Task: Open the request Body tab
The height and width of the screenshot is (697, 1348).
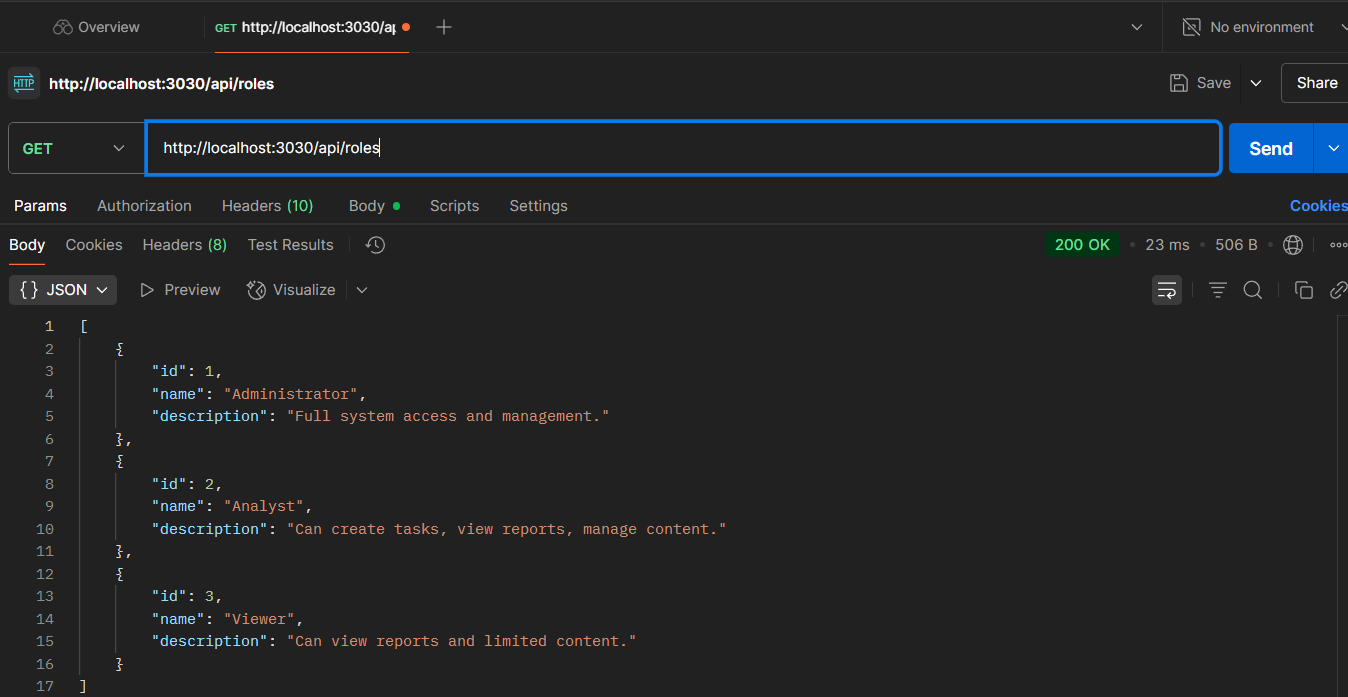Action: coord(374,205)
